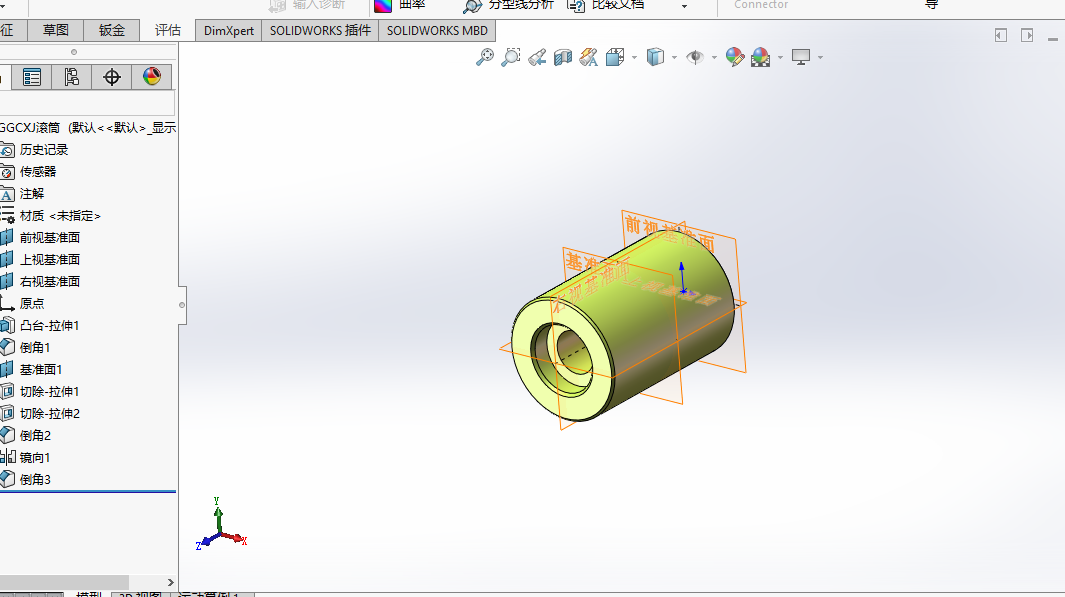Select 材质 <未指定> in tree
1065x597 pixels.
[60, 216]
